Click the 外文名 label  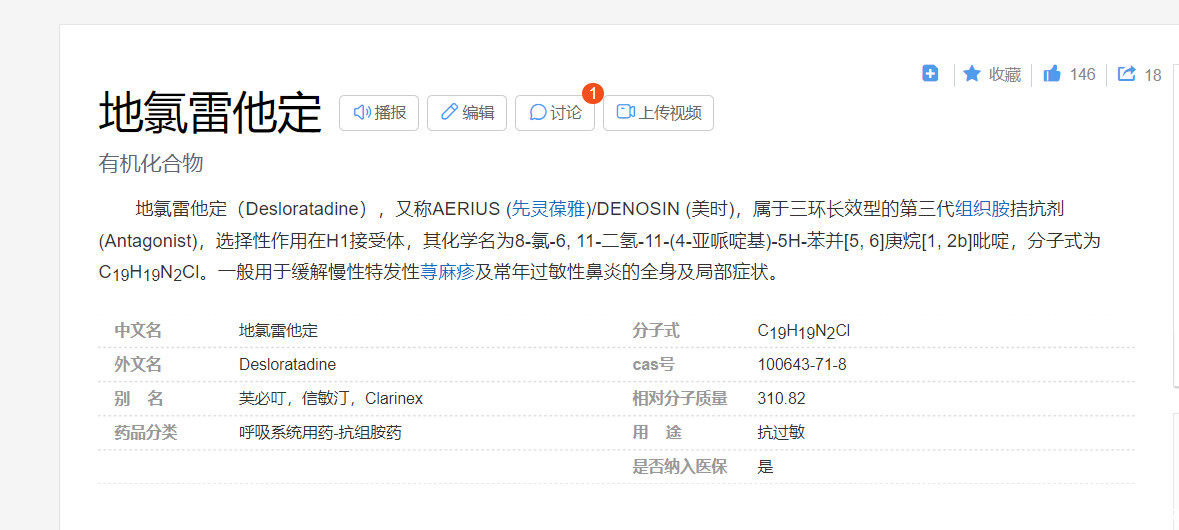tap(138, 365)
